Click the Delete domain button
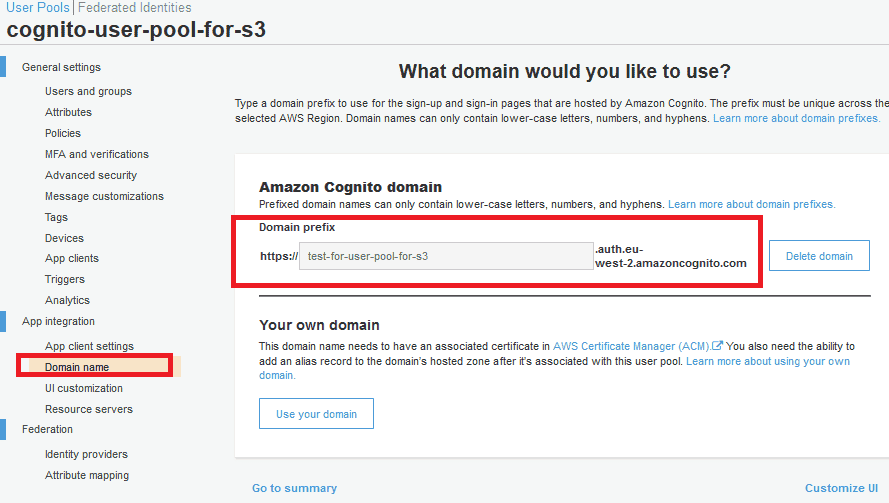 point(819,256)
